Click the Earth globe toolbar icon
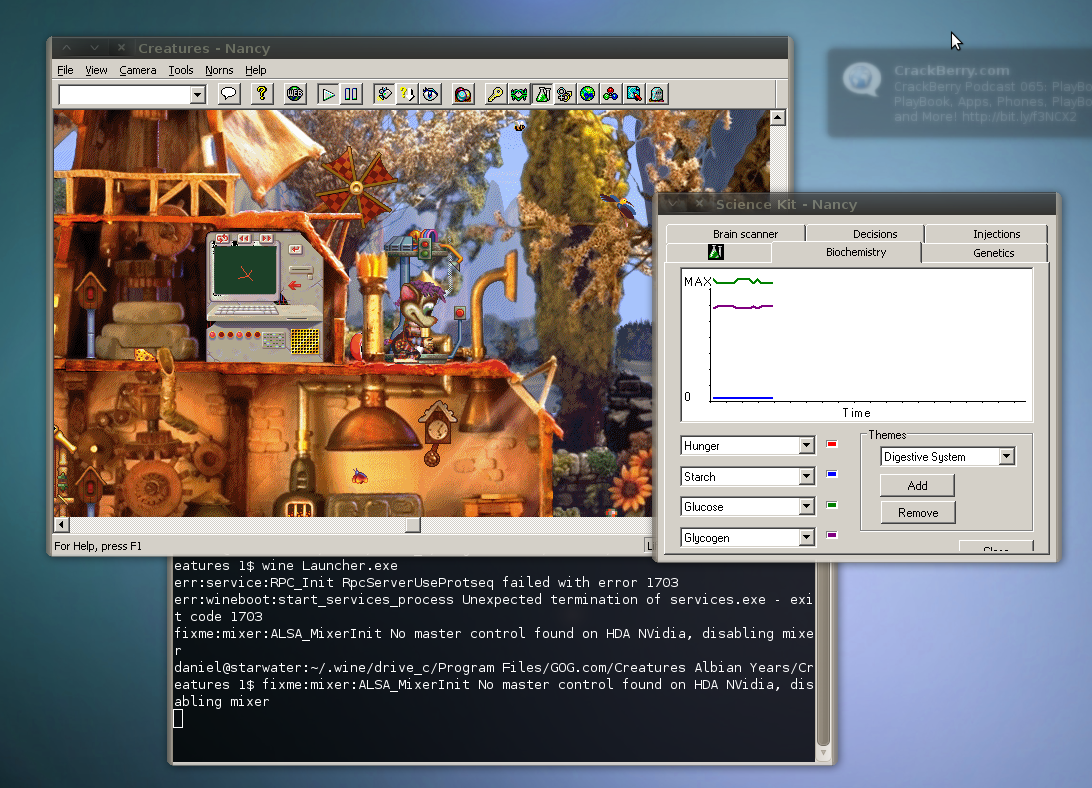The width and height of the screenshot is (1092, 788). 588,94
